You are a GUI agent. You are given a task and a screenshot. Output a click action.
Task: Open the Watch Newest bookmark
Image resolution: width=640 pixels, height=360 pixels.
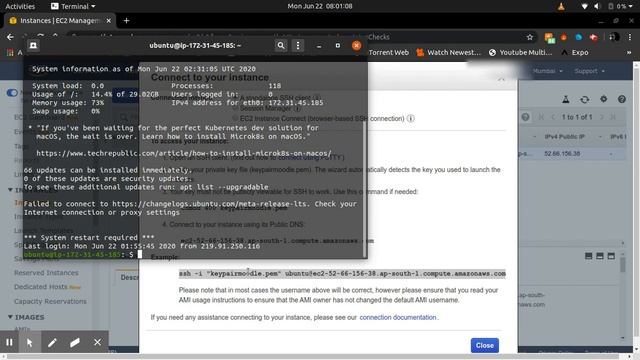(x=449, y=52)
